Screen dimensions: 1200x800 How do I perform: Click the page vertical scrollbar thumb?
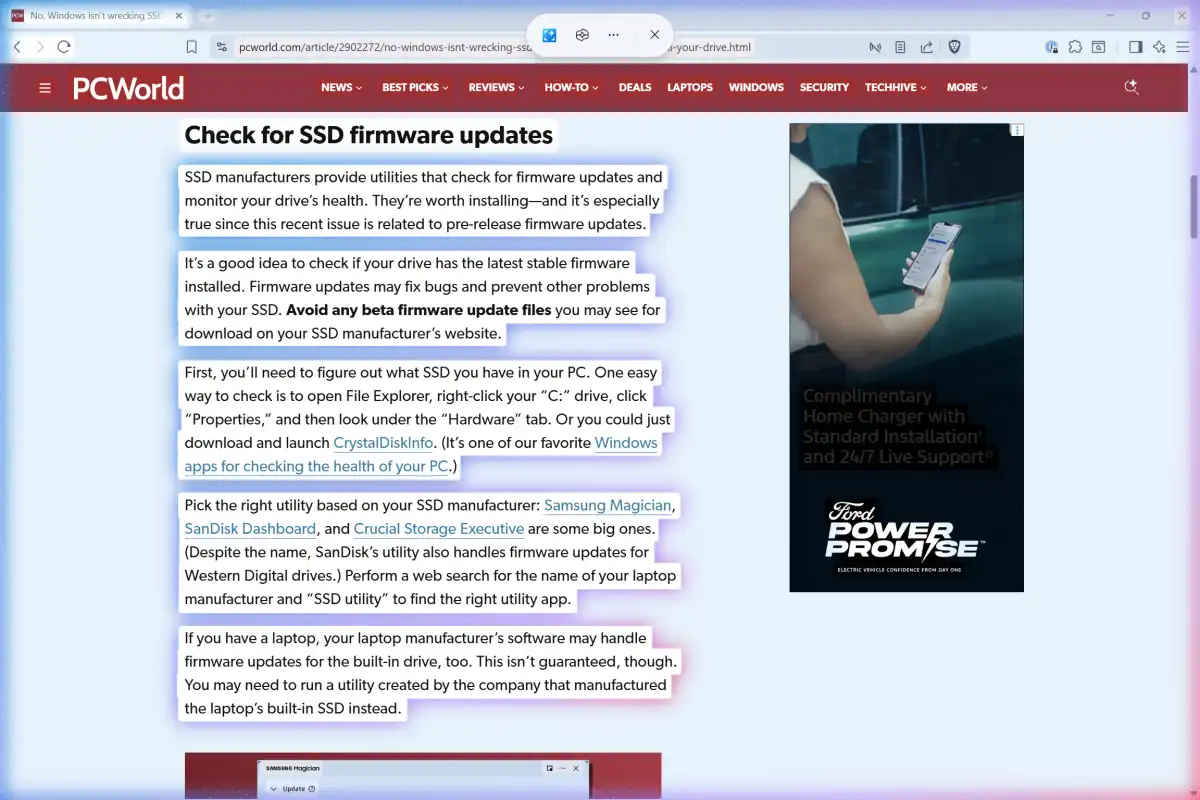coord(1193,207)
